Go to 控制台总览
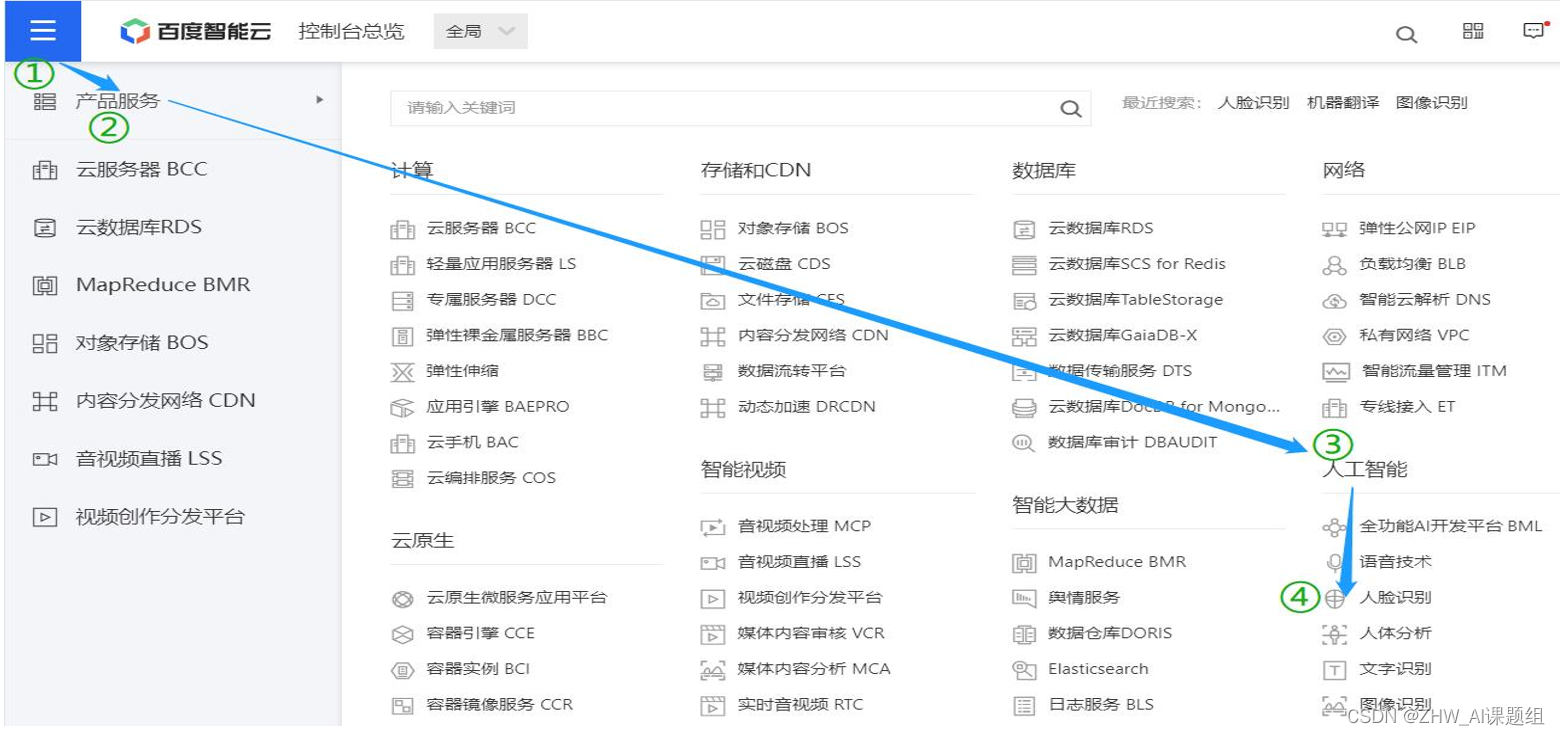This screenshot has width=1560, height=735. (351, 31)
